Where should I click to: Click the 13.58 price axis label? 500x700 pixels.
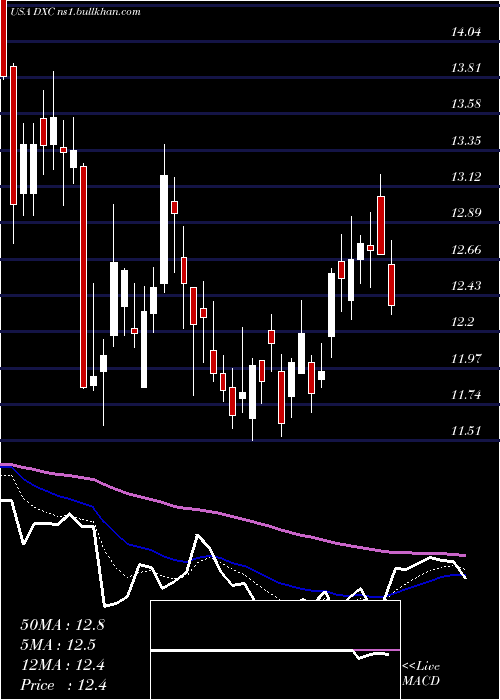coord(467,104)
